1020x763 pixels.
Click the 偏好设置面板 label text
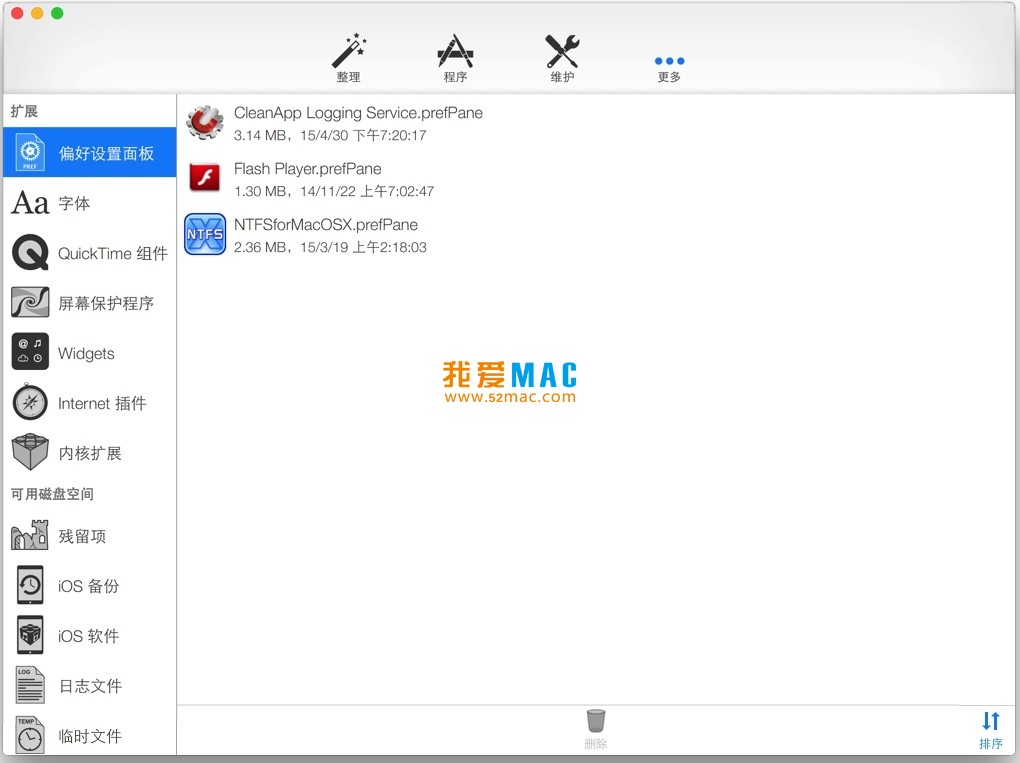tap(106, 154)
